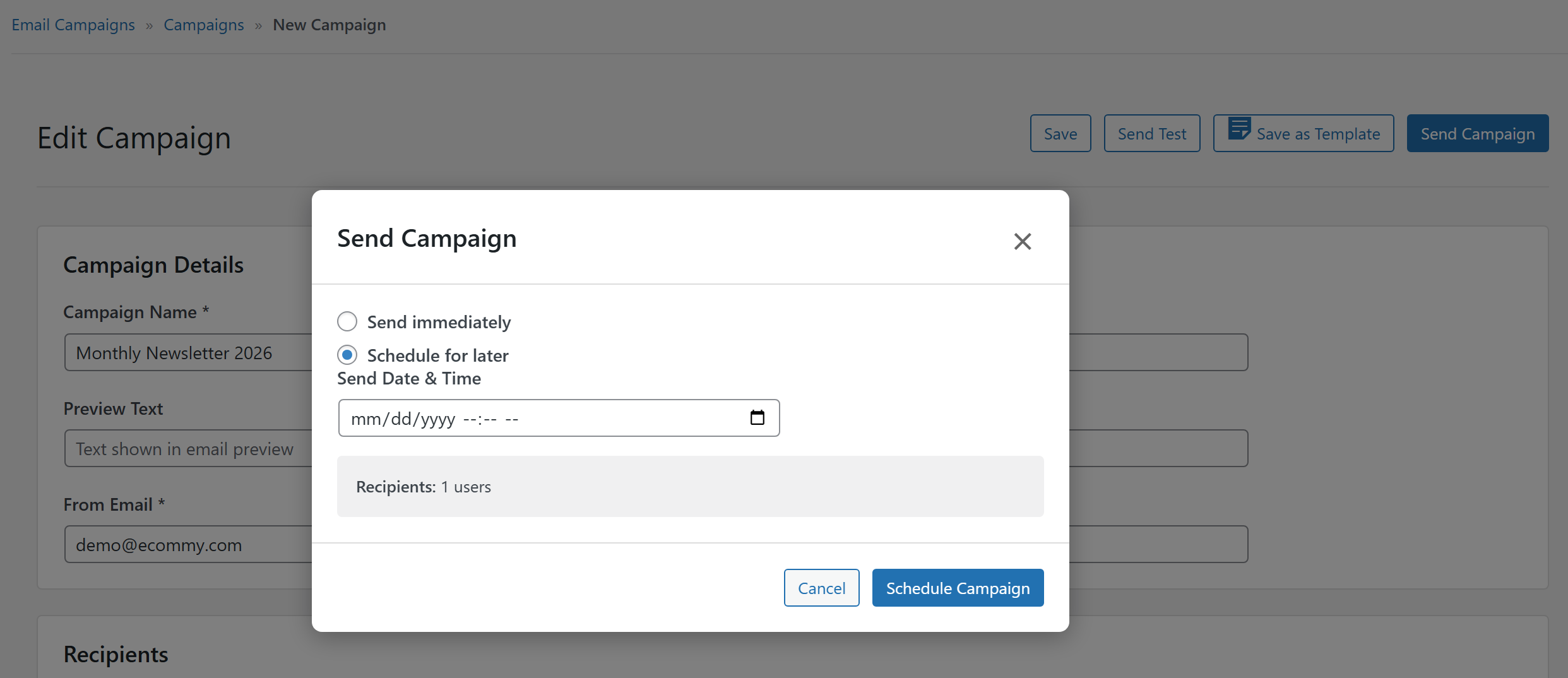Click Send Campaign in the page header
Image resolution: width=1568 pixels, height=678 pixels.
tap(1477, 134)
